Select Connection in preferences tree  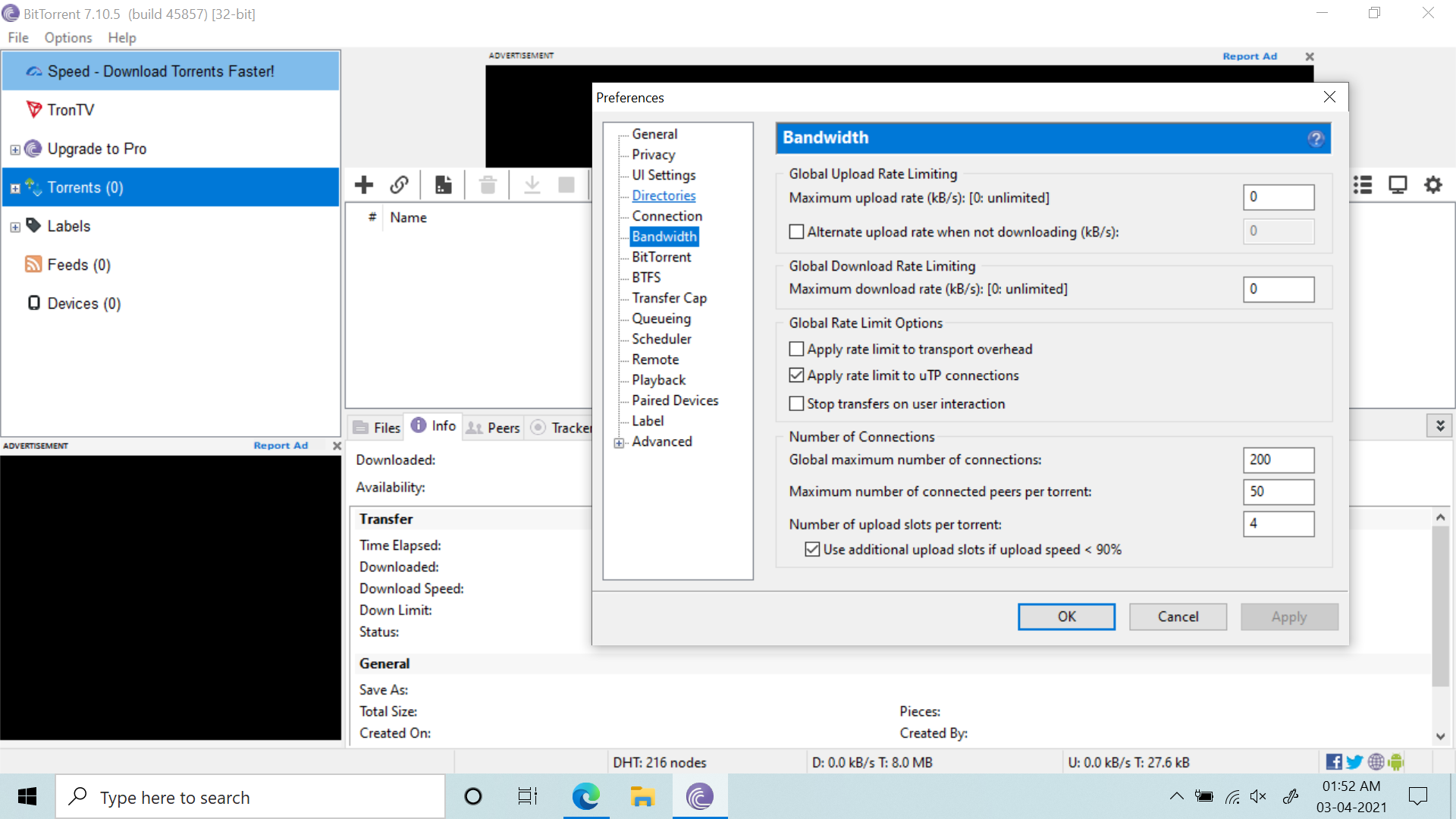[x=667, y=216]
